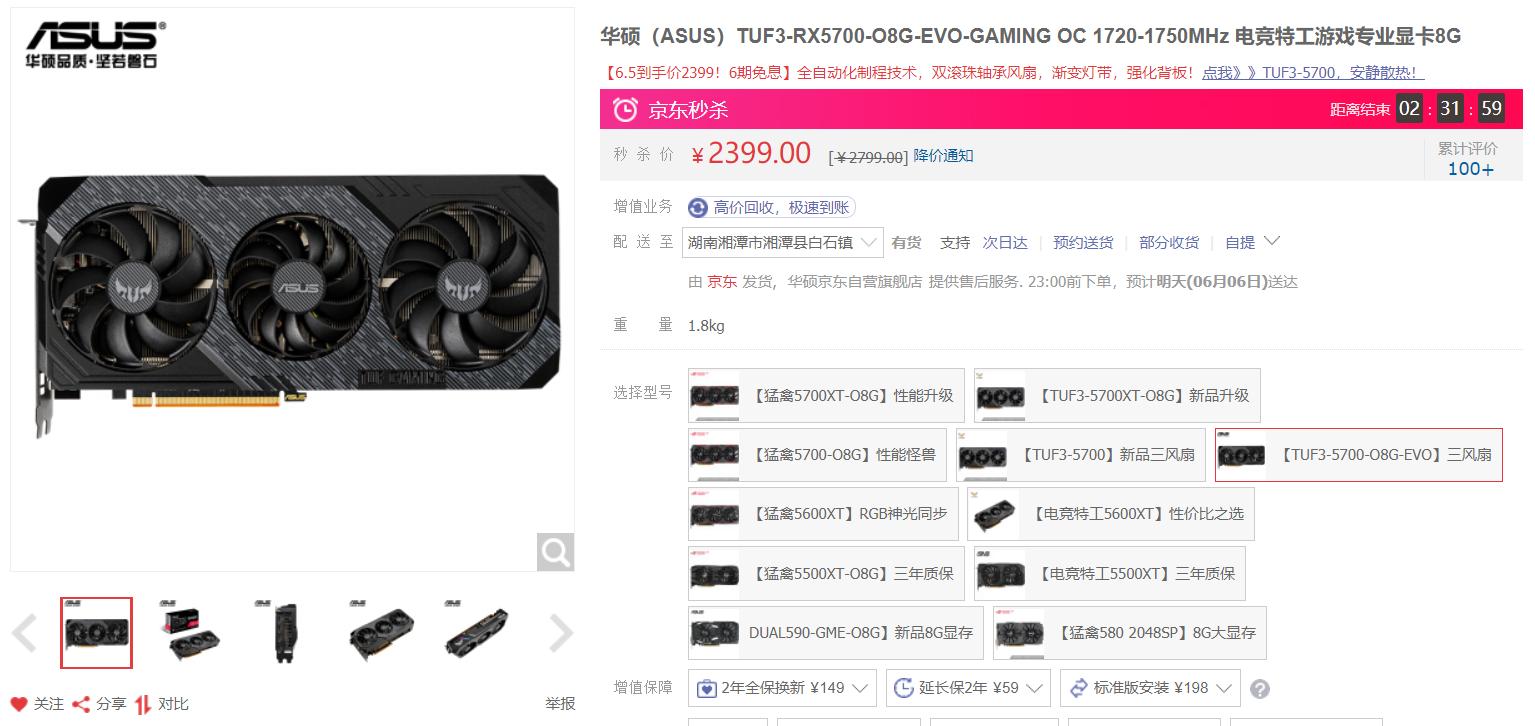Show previous thumbnails with left arrow
The width and height of the screenshot is (1535, 726).
24,633
